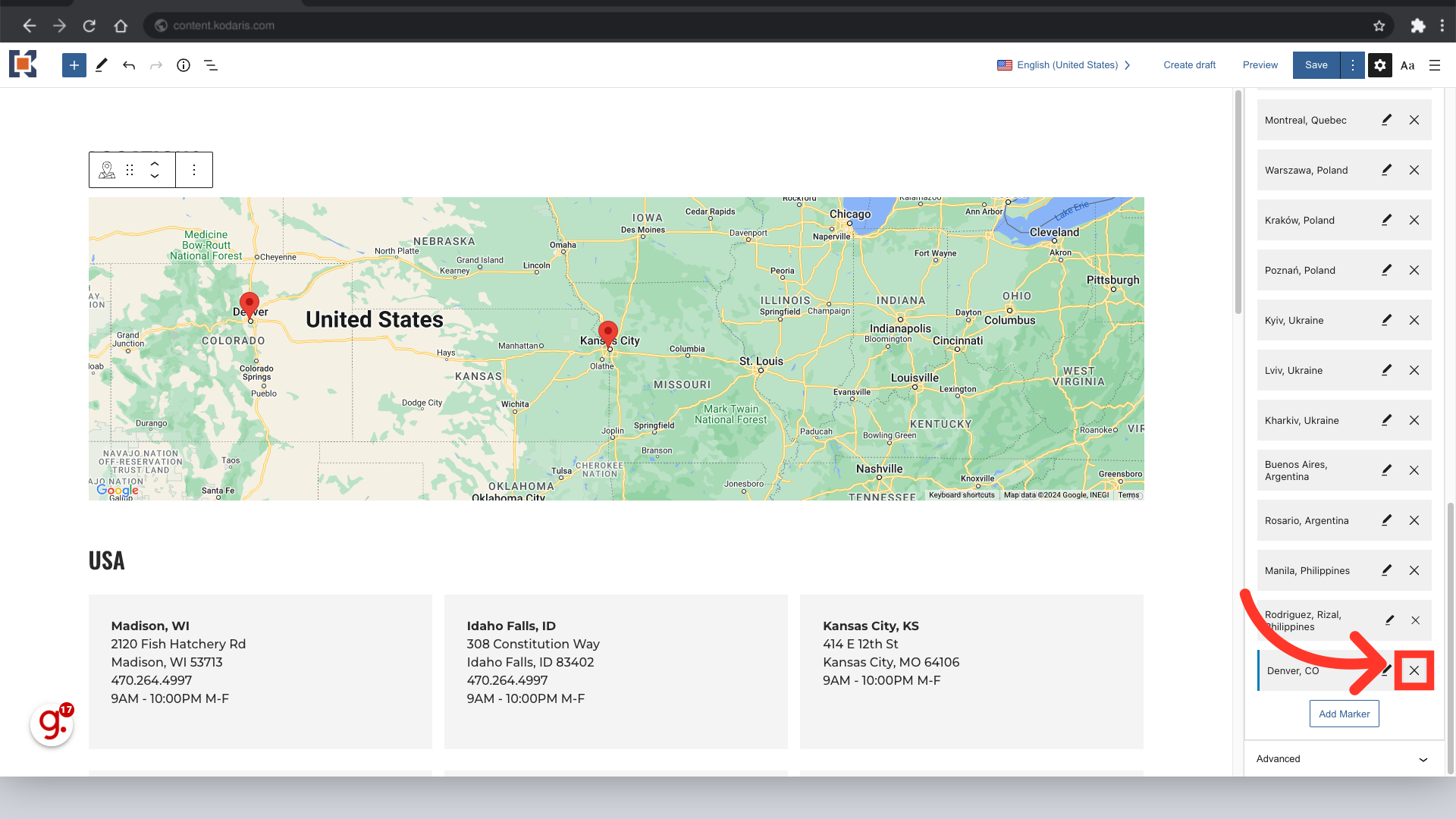Viewport: 1456px width, 819px height.
Task: Toggle the settings gear sidebar
Action: 1380,65
